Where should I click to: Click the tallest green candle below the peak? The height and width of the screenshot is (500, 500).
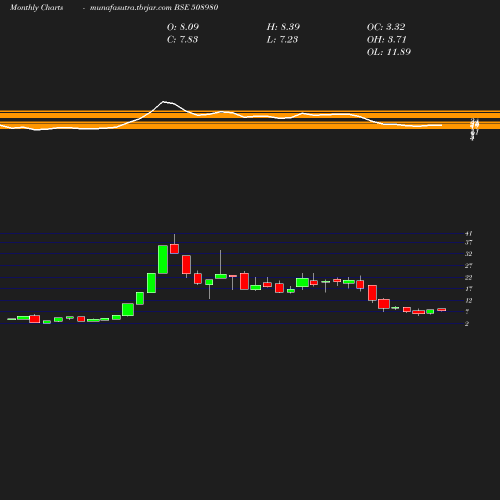point(163,259)
